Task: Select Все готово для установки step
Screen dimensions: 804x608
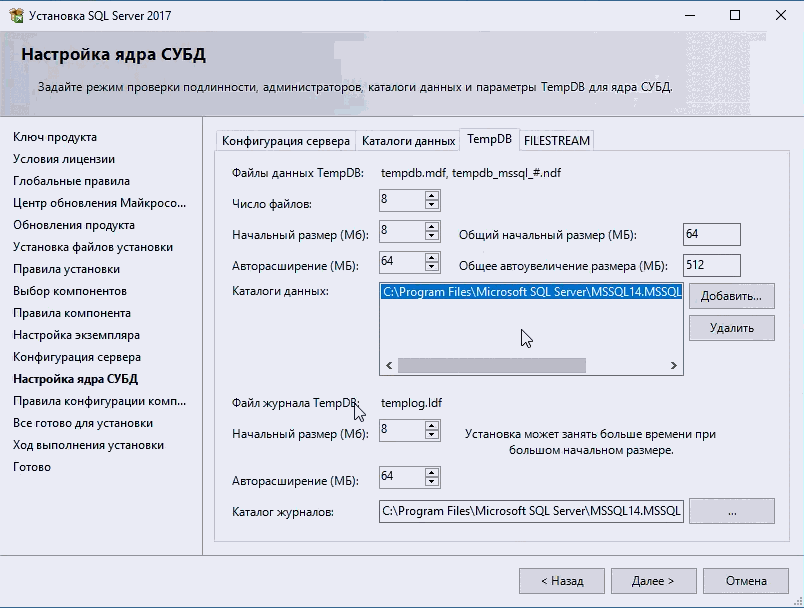Action: 83,423
